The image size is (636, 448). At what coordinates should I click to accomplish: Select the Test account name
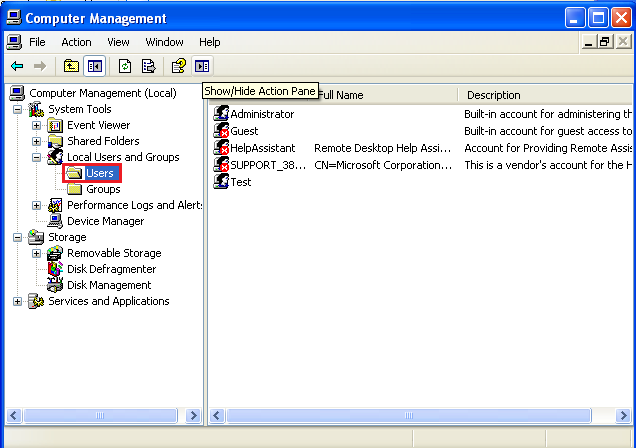(241, 182)
